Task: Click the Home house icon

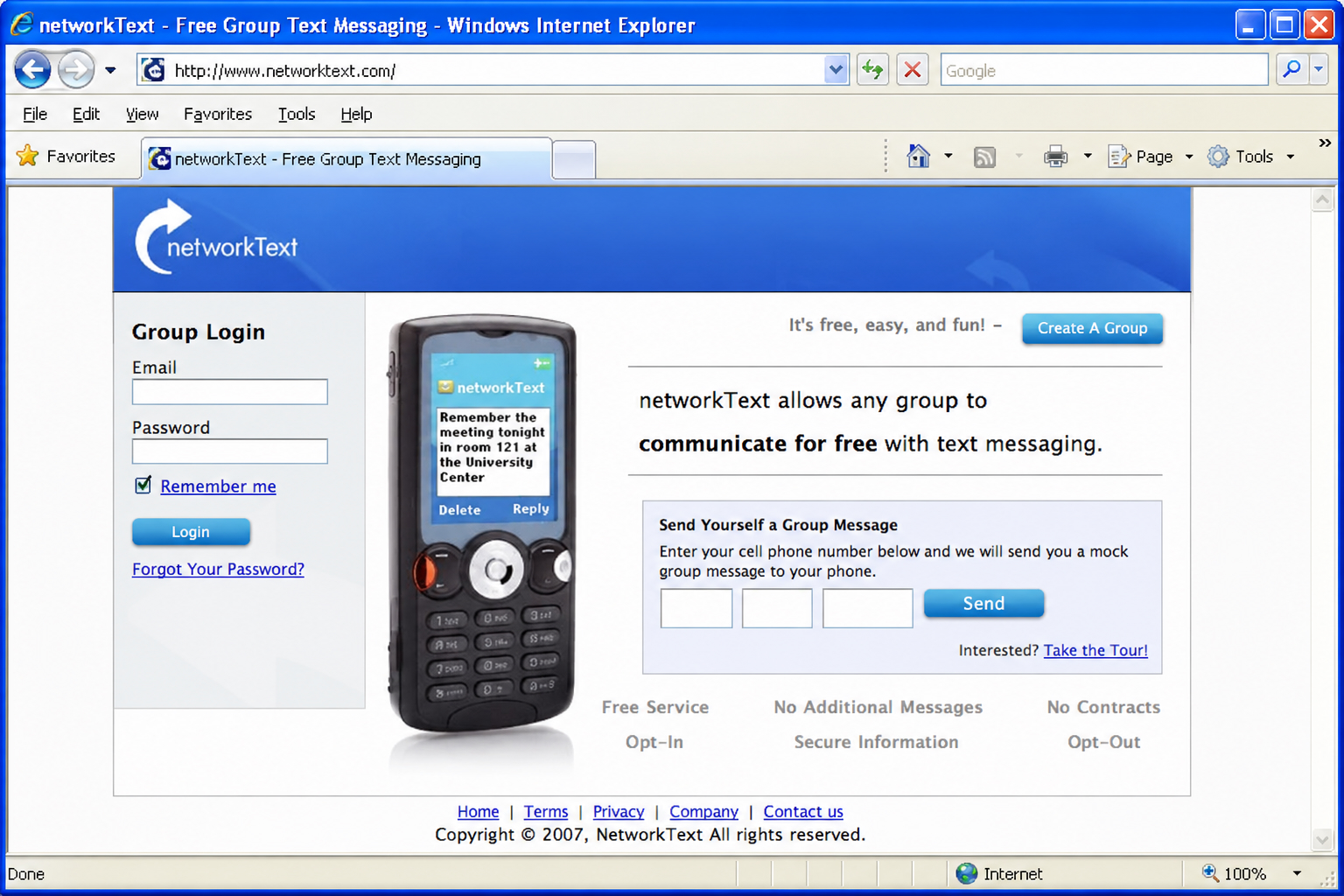Action: [x=918, y=156]
